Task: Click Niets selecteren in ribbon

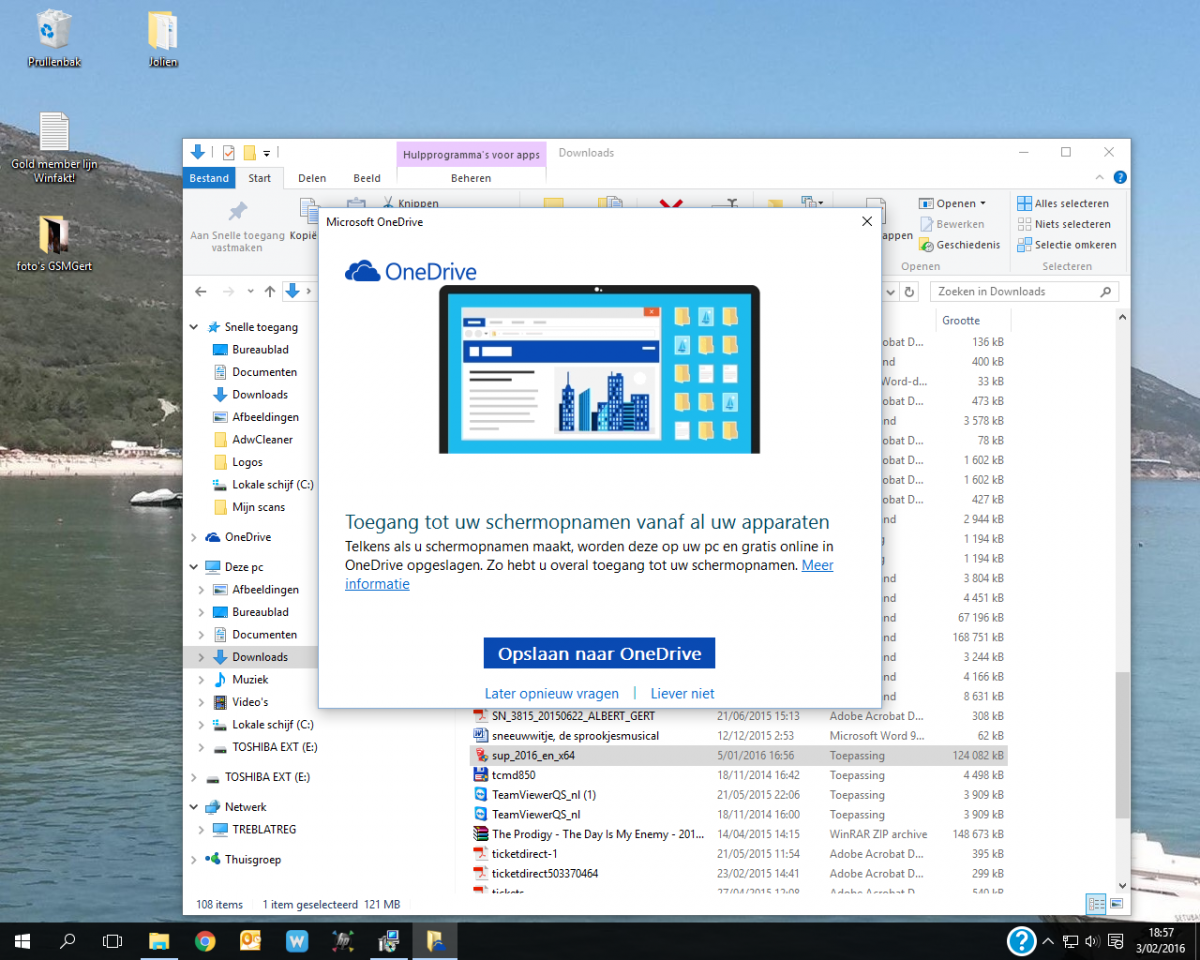Action: pos(1064,224)
